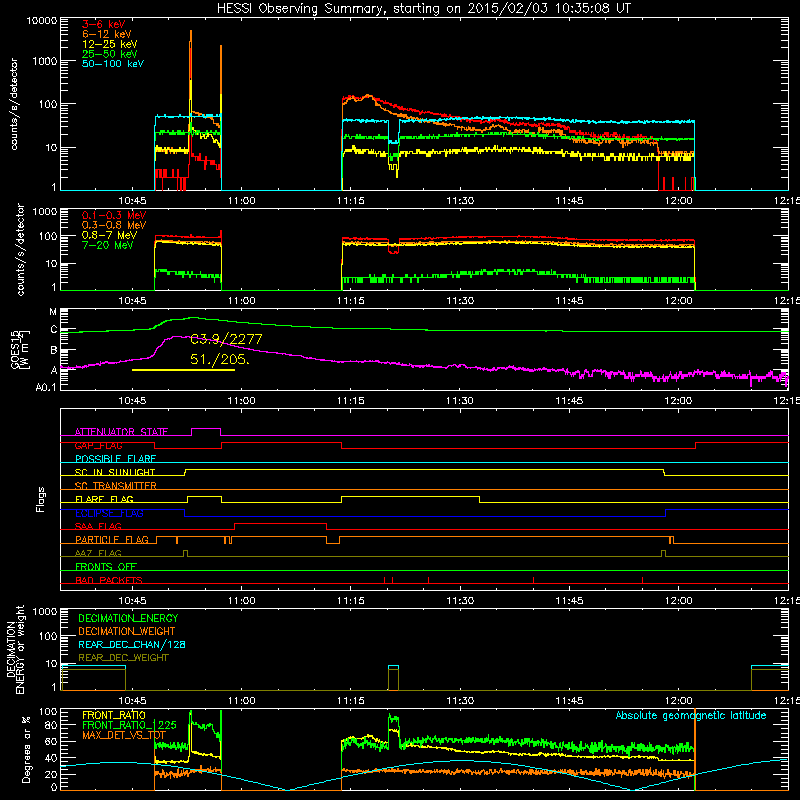800x800 pixels.
Task: Click the AA7_FLAG label
Action: [98, 553]
